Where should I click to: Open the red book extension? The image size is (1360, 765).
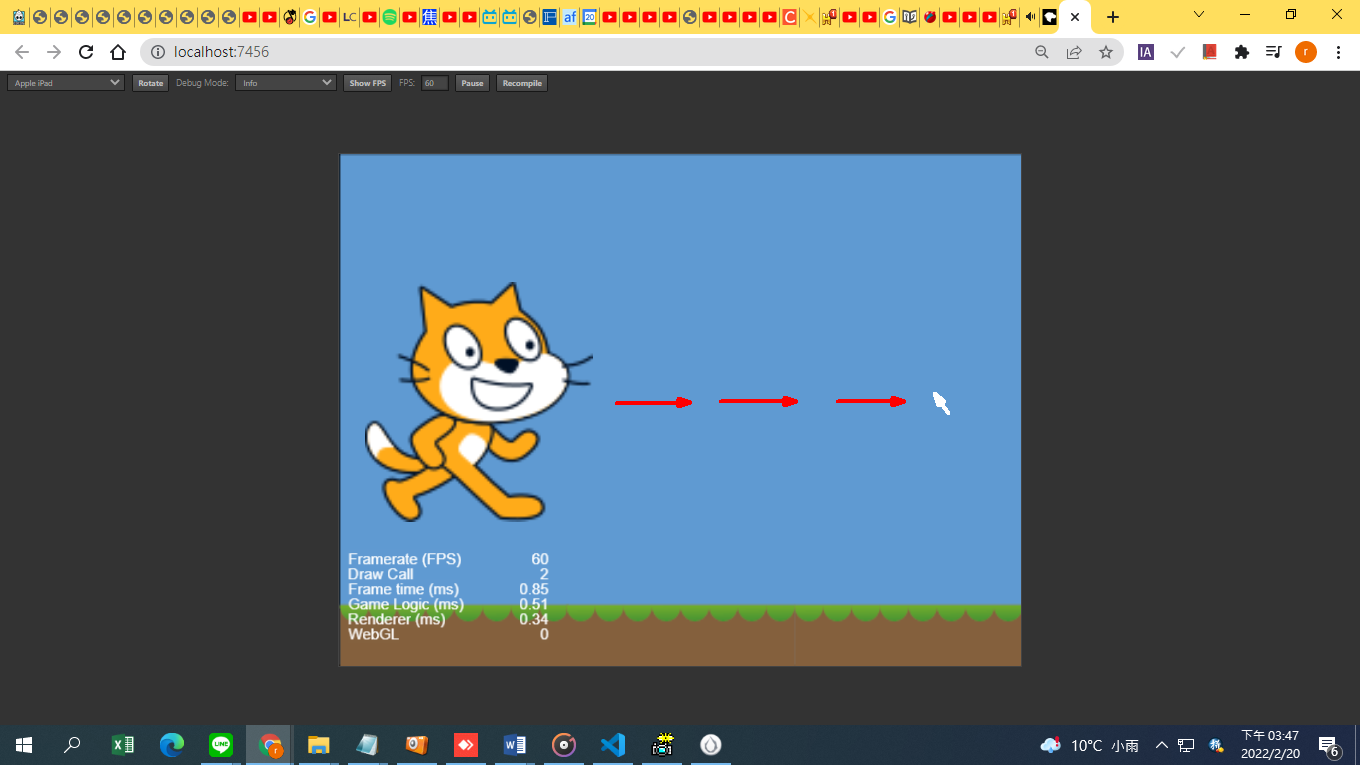1210,52
